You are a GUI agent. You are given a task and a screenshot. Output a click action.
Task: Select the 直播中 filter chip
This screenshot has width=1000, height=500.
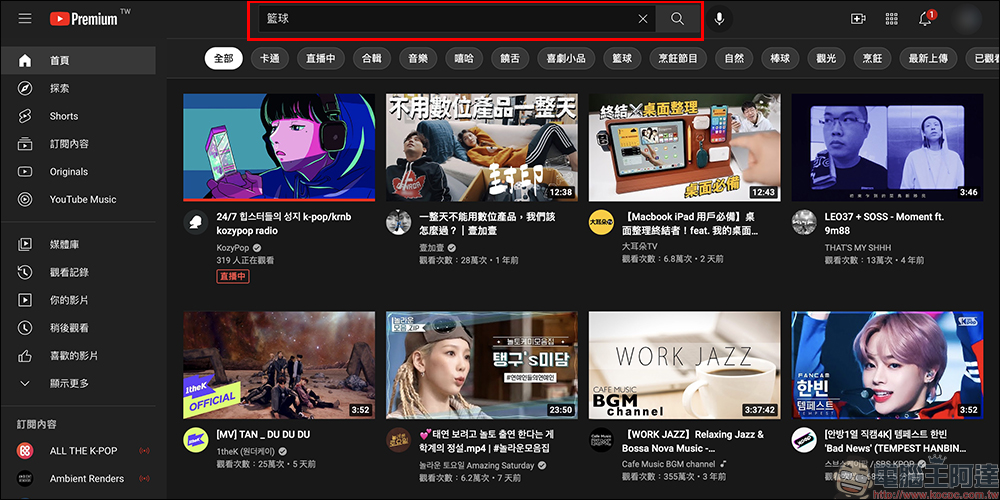(x=320, y=58)
